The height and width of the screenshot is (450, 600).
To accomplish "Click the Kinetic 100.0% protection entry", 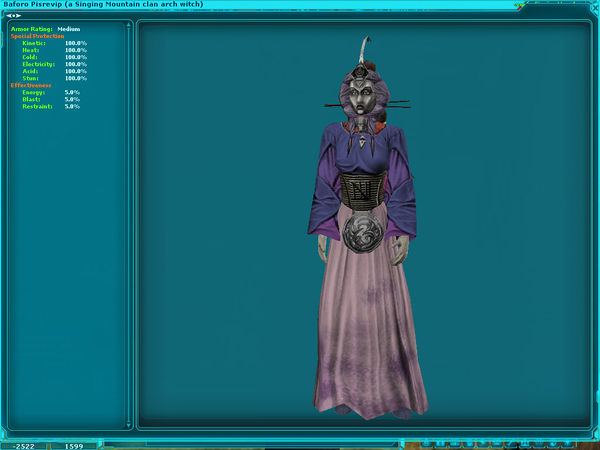I will (54, 43).
